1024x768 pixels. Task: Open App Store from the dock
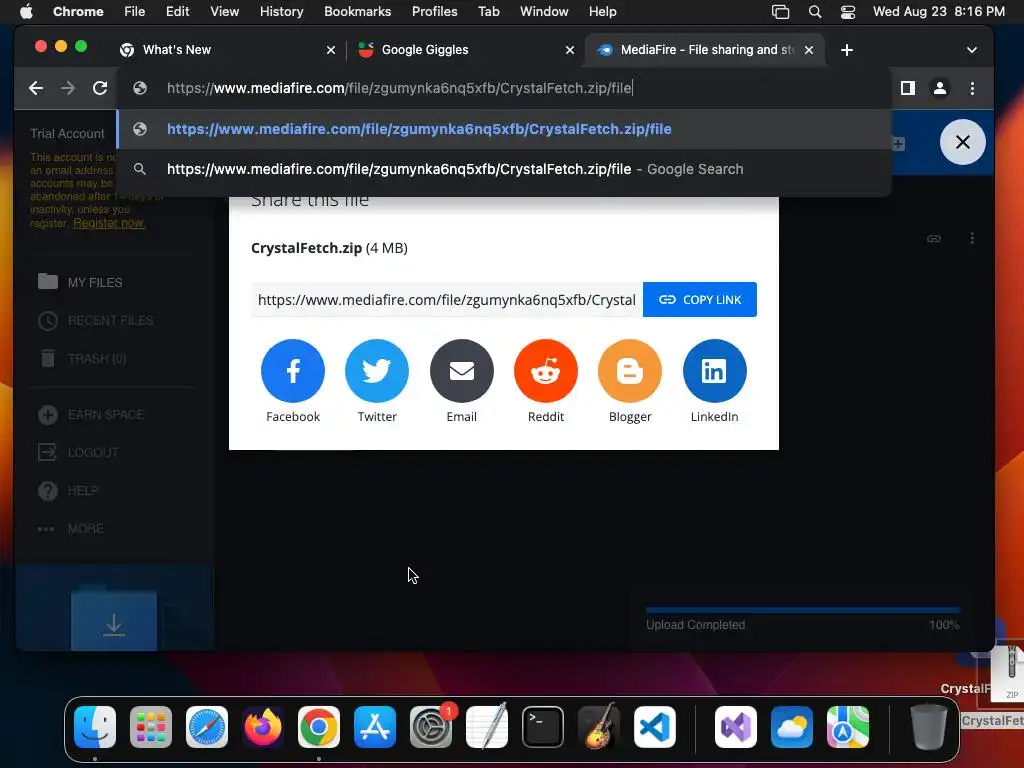[375, 727]
